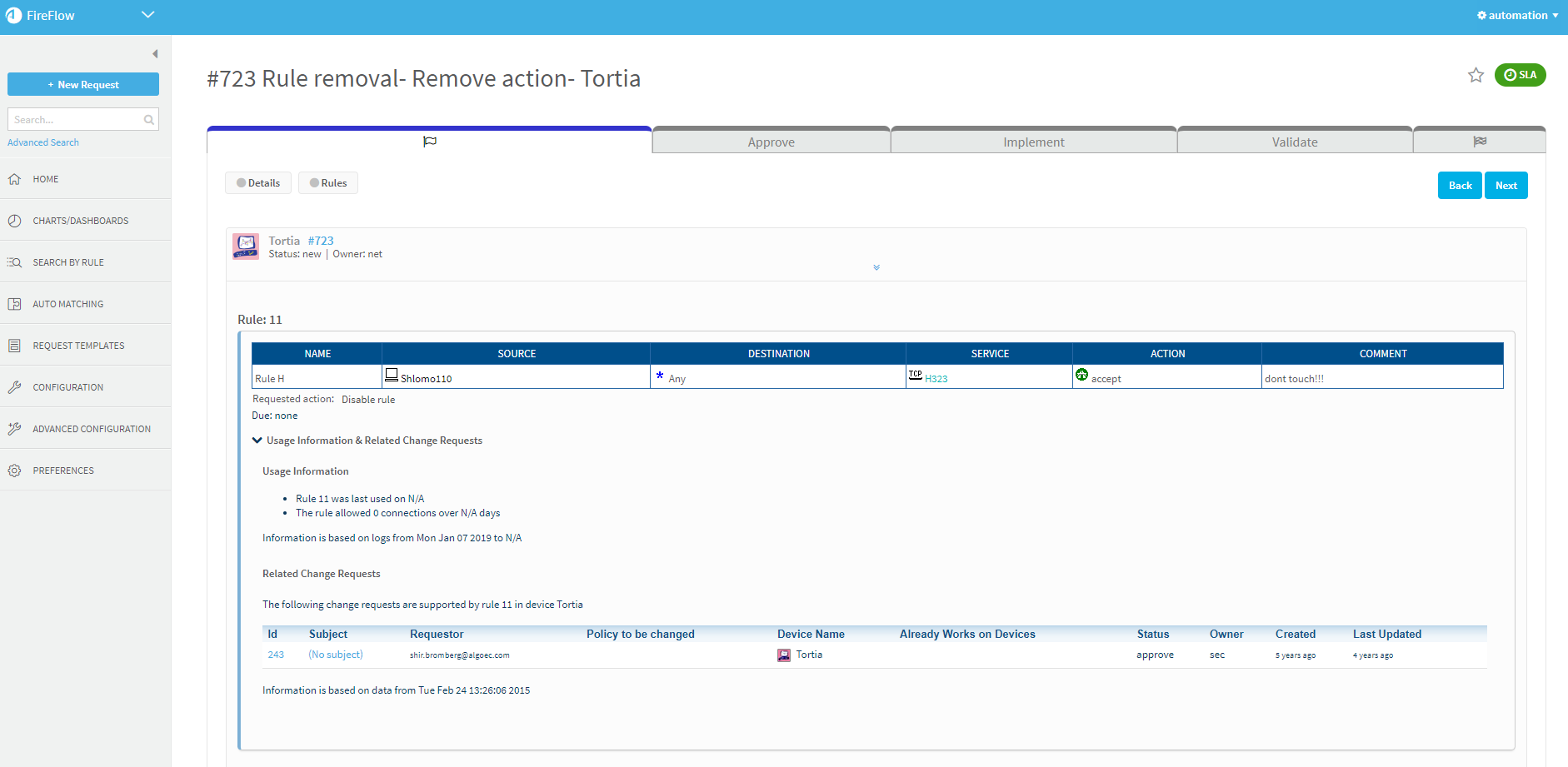The height and width of the screenshot is (767, 1568).
Task: Click the Auto Matching icon
Action: pos(14,304)
